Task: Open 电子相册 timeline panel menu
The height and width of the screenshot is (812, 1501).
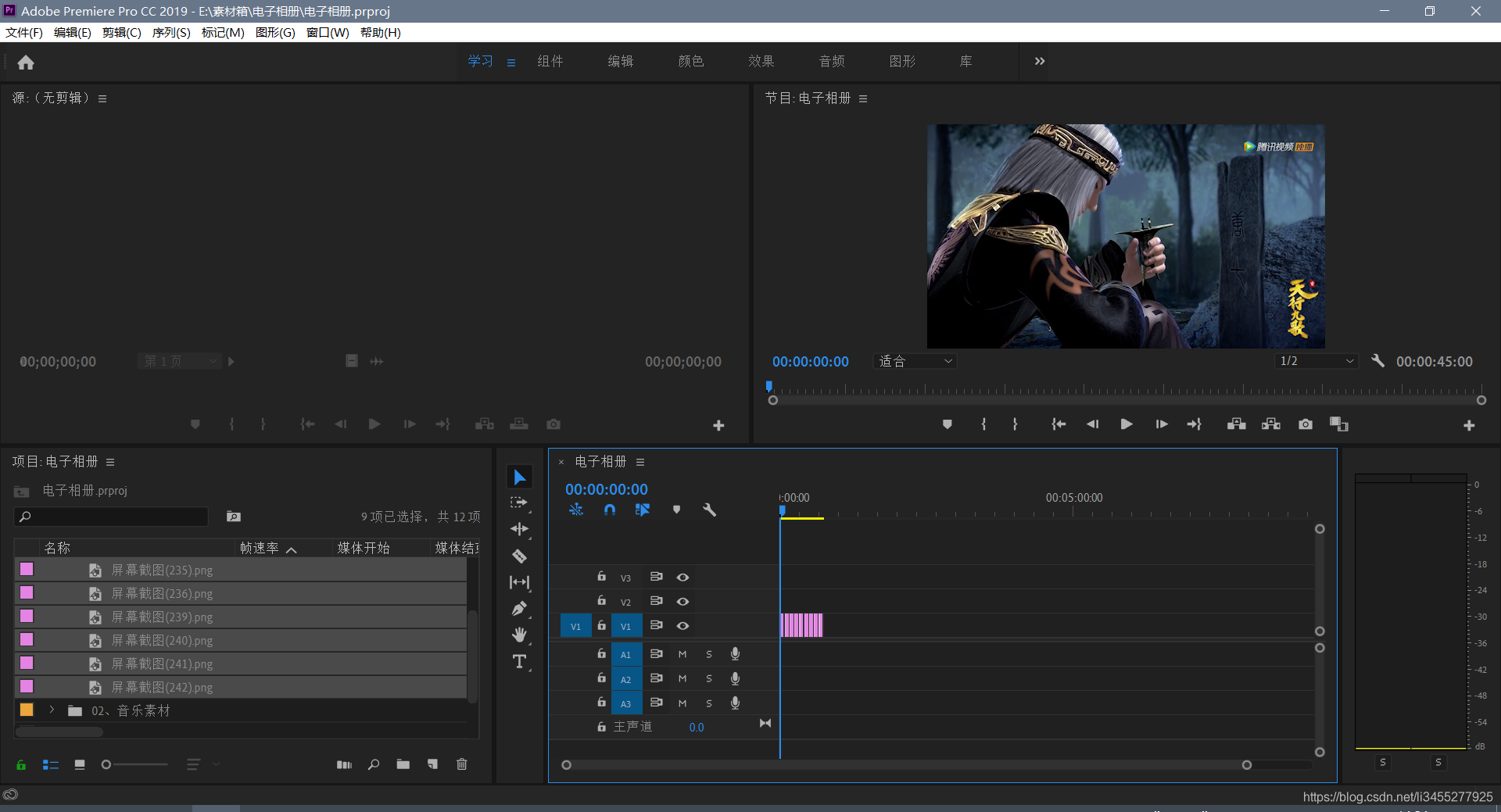Action: click(x=640, y=462)
